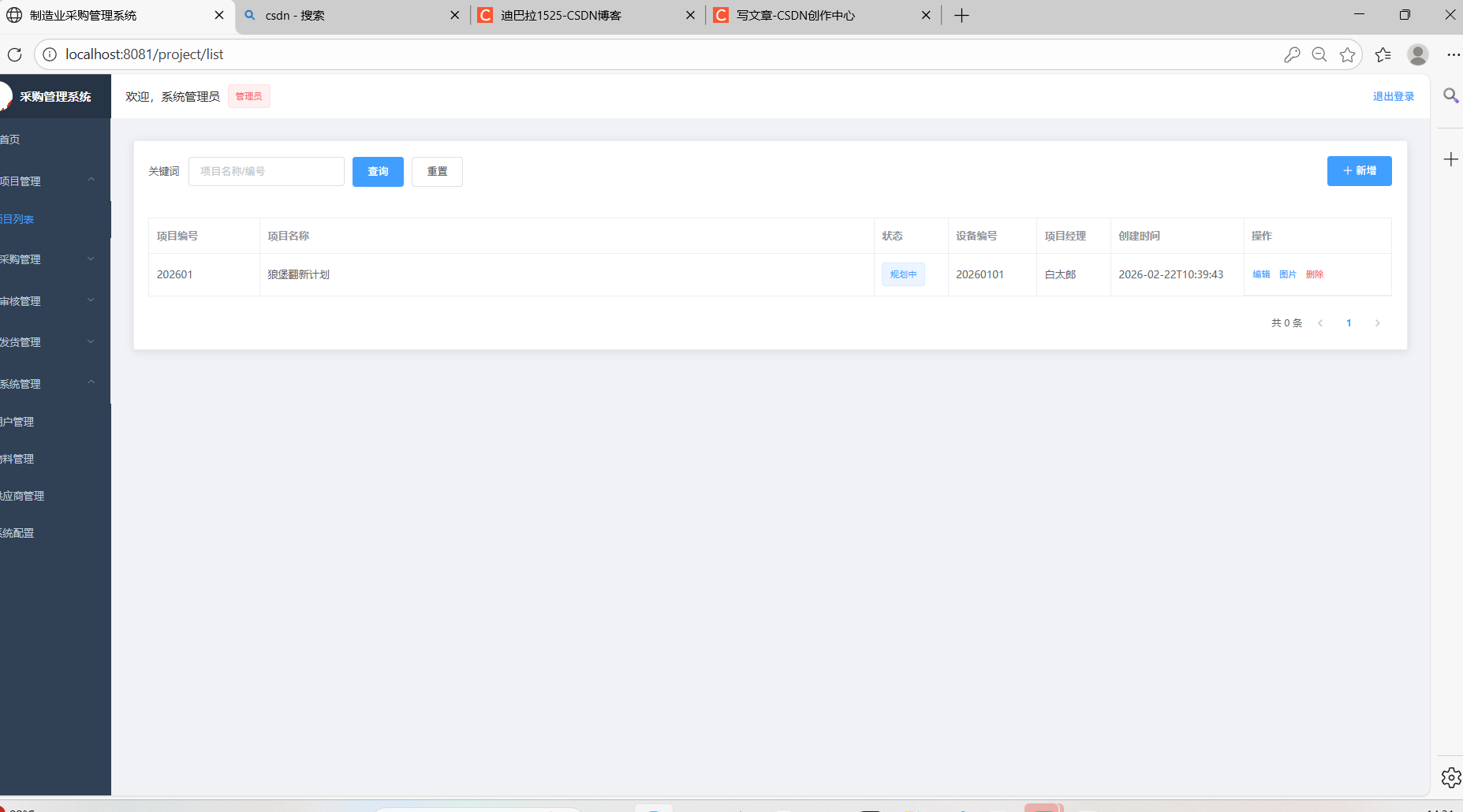Open the password key icon in address bar
1463x812 pixels.
click(x=1292, y=54)
